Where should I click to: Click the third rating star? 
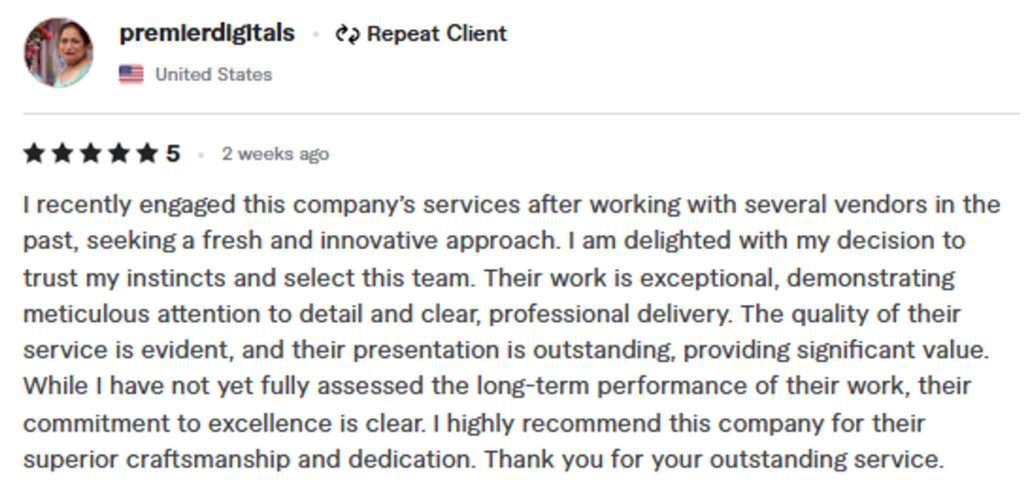(90, 154)
